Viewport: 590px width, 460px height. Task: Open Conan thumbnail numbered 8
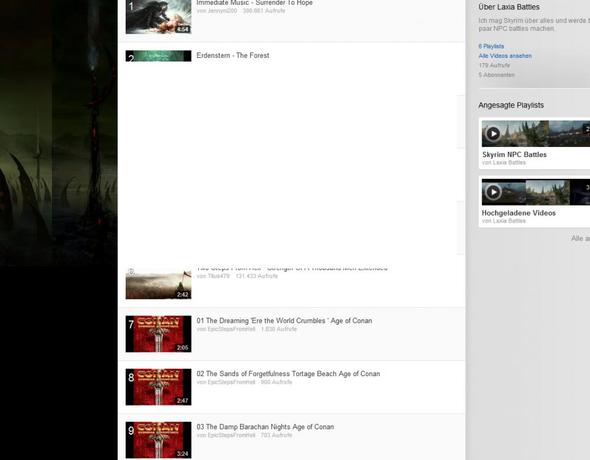(158, 387)
